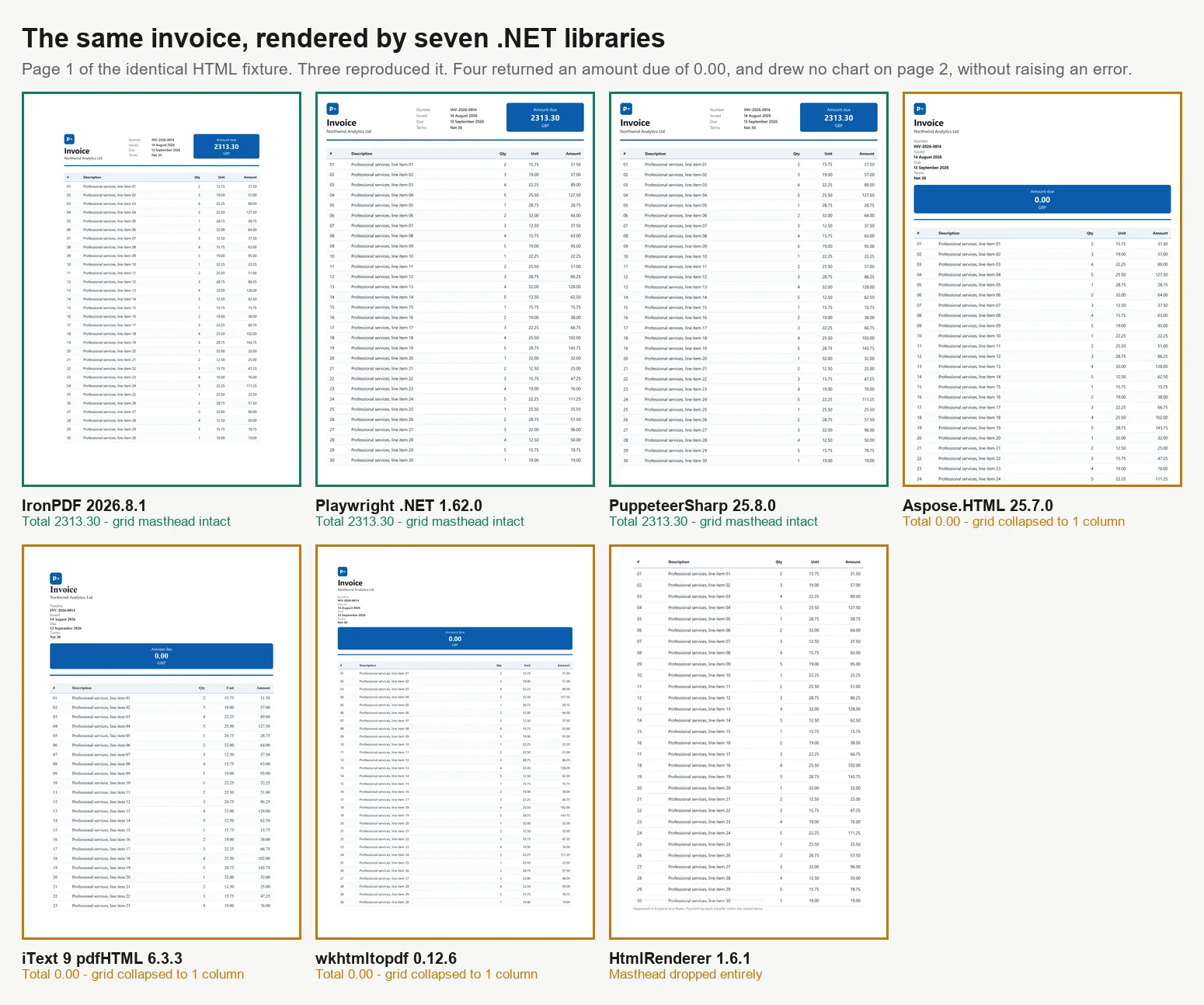Open the HtmlRenderer 1.6.1 page thumbnail
The image size is (1204, 1005).
tap(749, 742)
